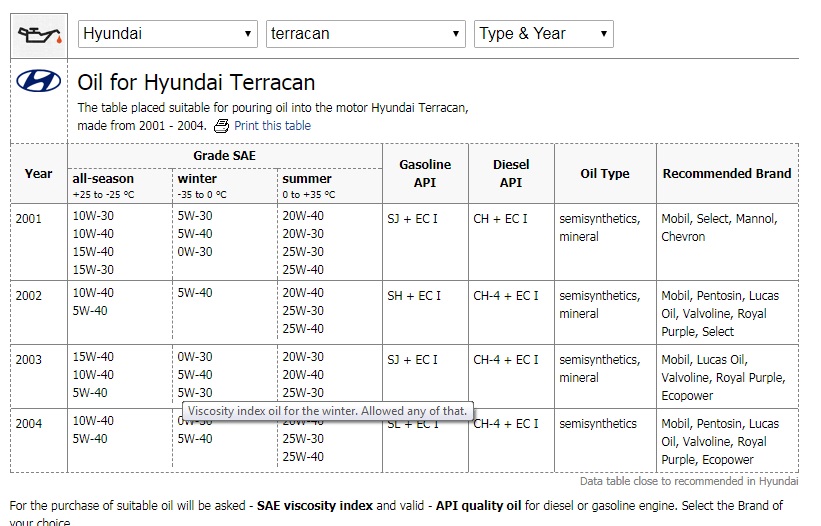Expand the terracan model dropdown
The image size is (821, 526).
(x=366, y=34)
